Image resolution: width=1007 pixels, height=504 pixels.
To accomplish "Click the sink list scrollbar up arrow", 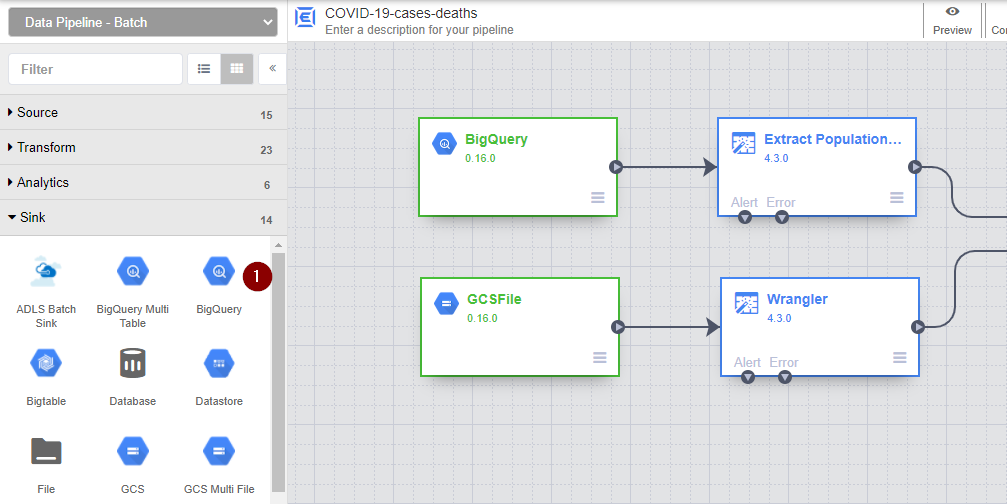I will point(278,245).
